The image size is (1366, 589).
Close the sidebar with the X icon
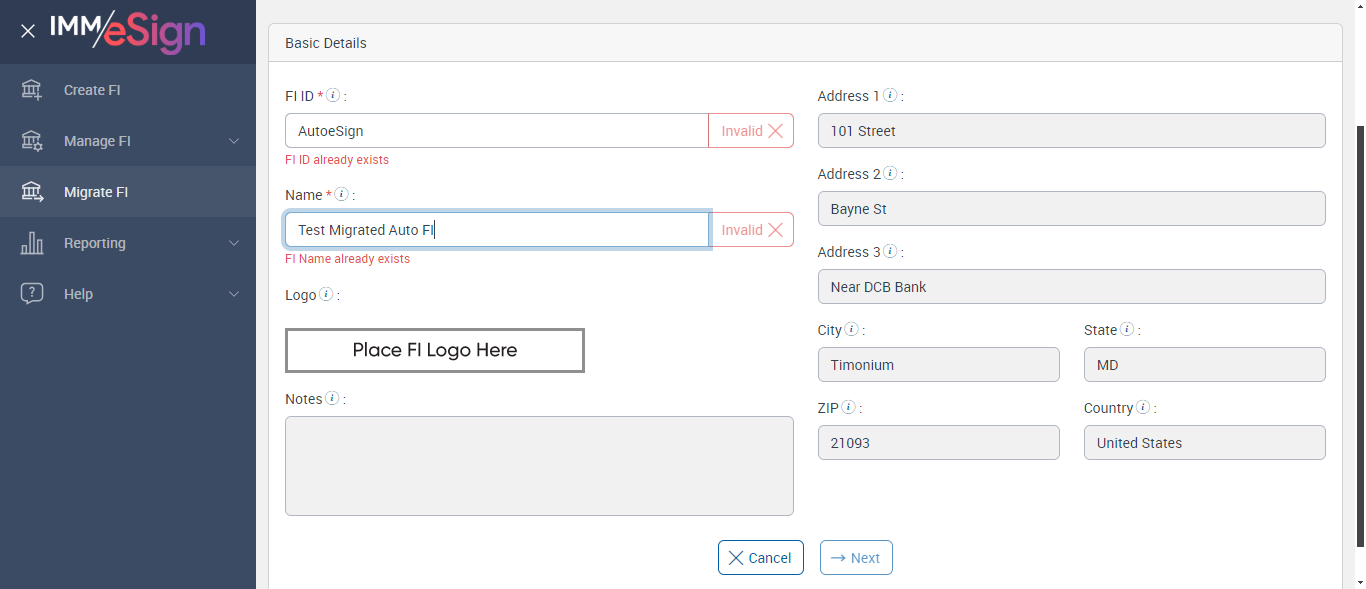point(28,31)
